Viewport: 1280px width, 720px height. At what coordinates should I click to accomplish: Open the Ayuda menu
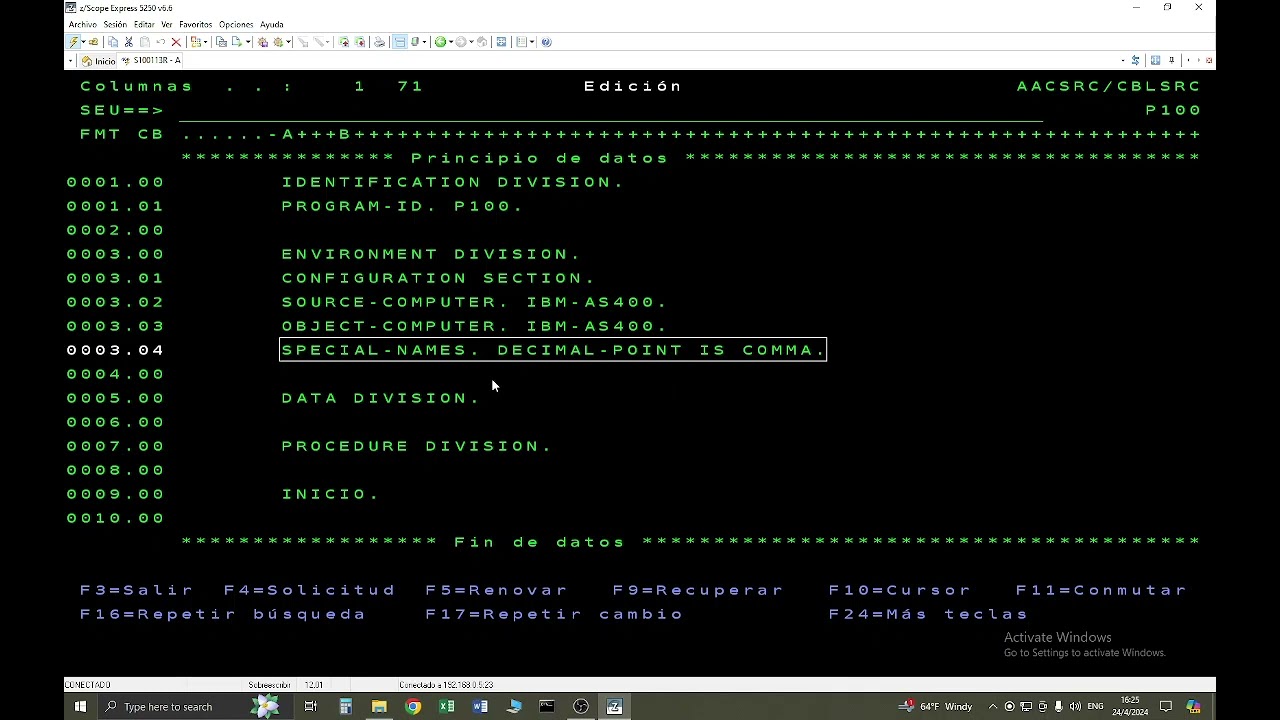point(271,24)
